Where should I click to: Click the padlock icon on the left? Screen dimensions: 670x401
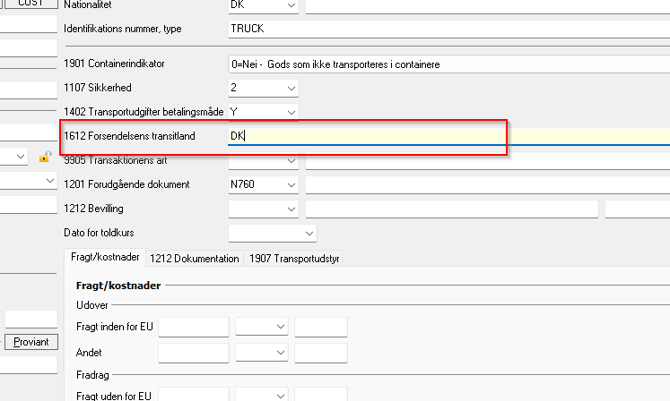pos(44,157)
